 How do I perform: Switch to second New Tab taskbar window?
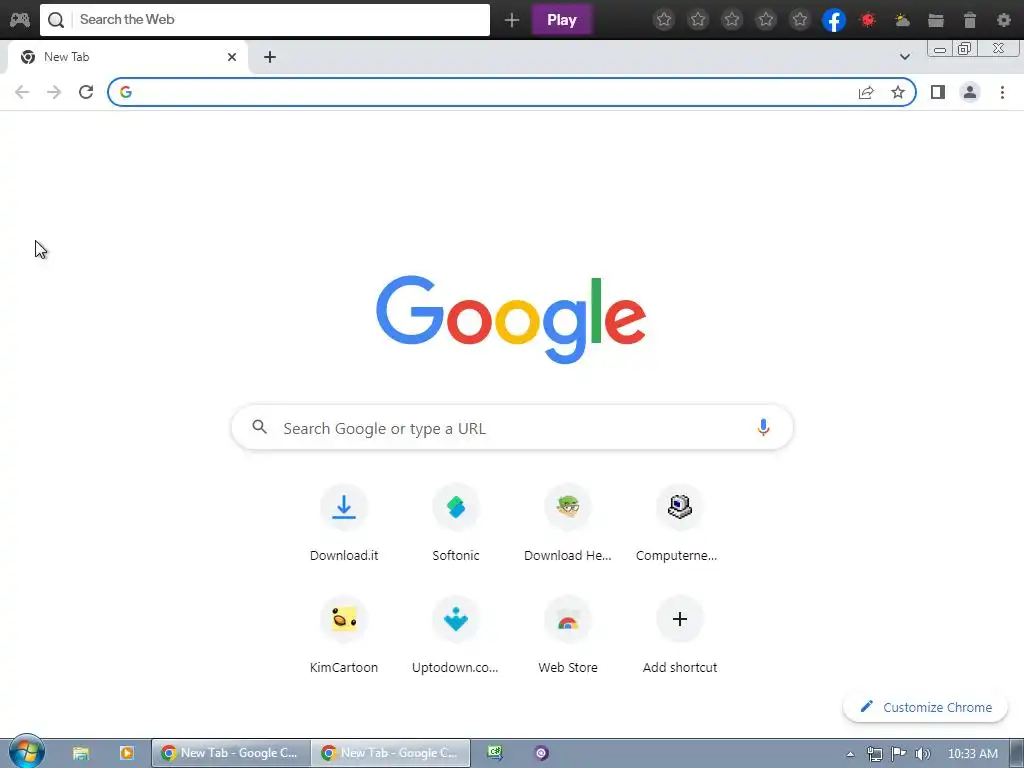(x=391, y=753)
